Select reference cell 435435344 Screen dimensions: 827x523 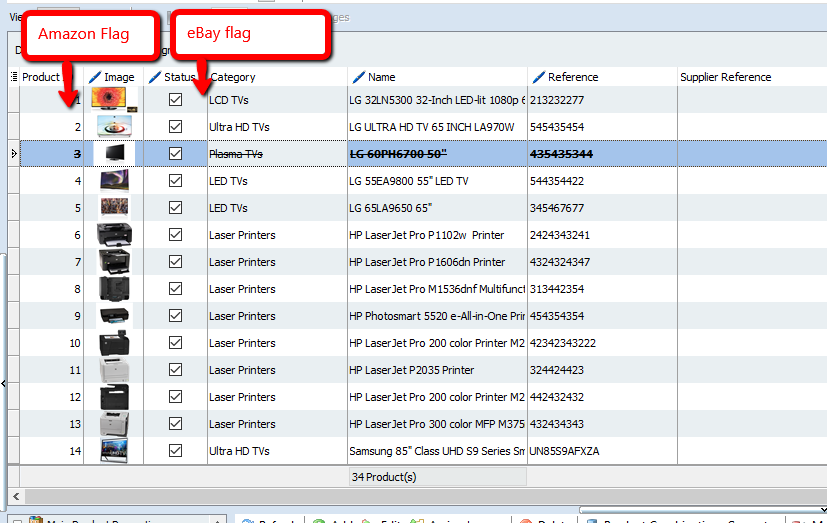602,154
